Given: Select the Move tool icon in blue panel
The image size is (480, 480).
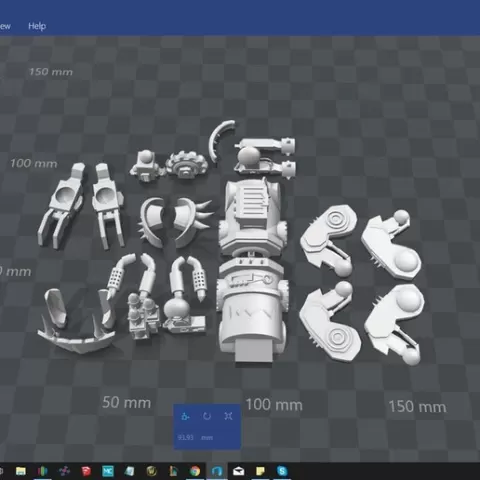Looking at the screenshot, I should [185, 416].
